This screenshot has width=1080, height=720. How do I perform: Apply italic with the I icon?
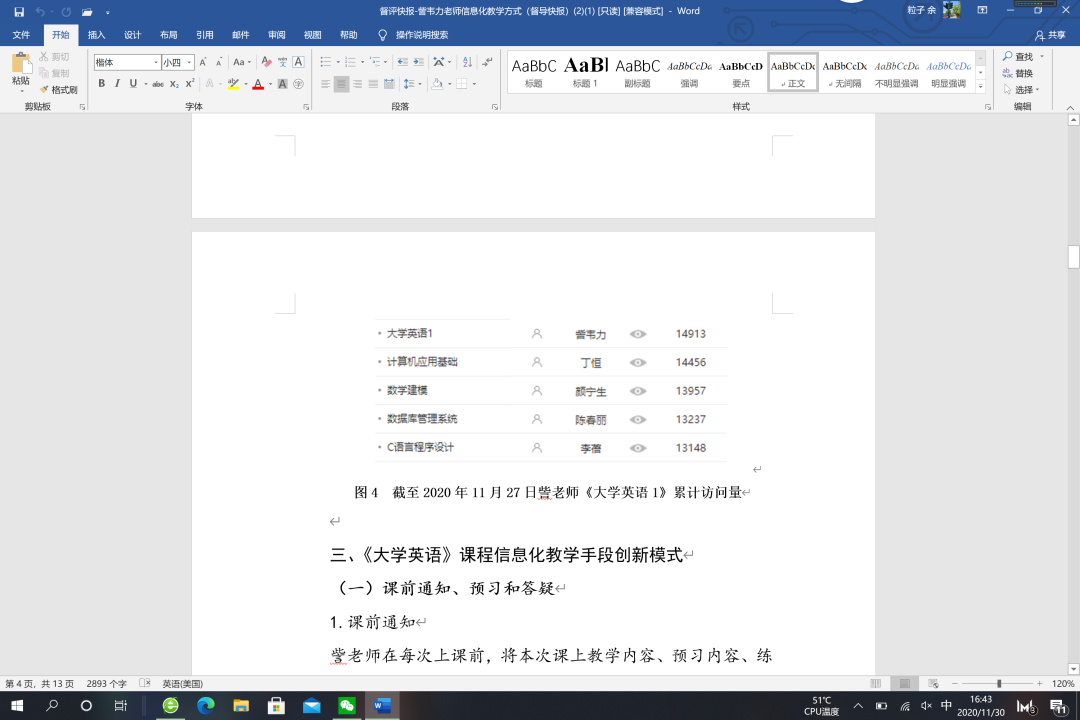(x=117, y=84)
